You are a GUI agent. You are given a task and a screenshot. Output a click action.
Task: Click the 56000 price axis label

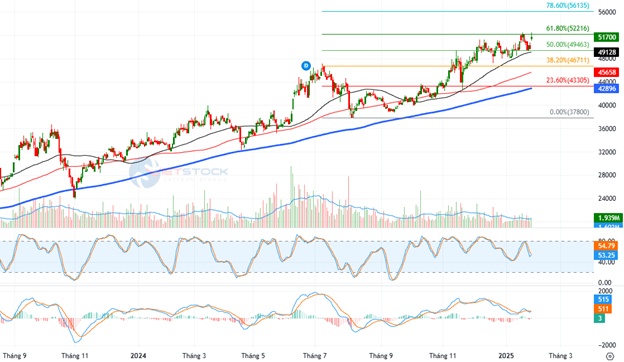[x=607, y=12]
